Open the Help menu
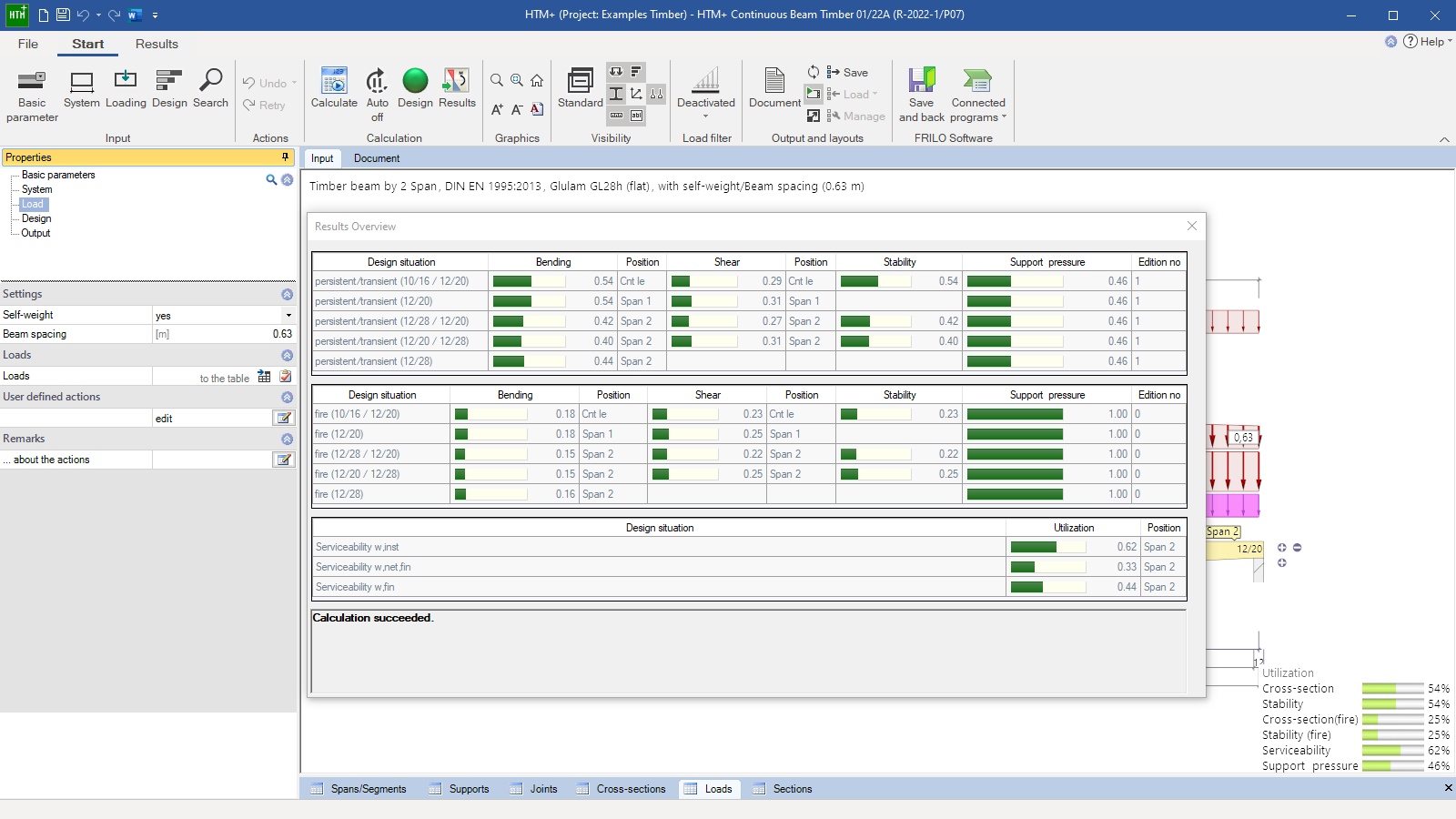The image size is (1456, 819). tap(1428, 42)
